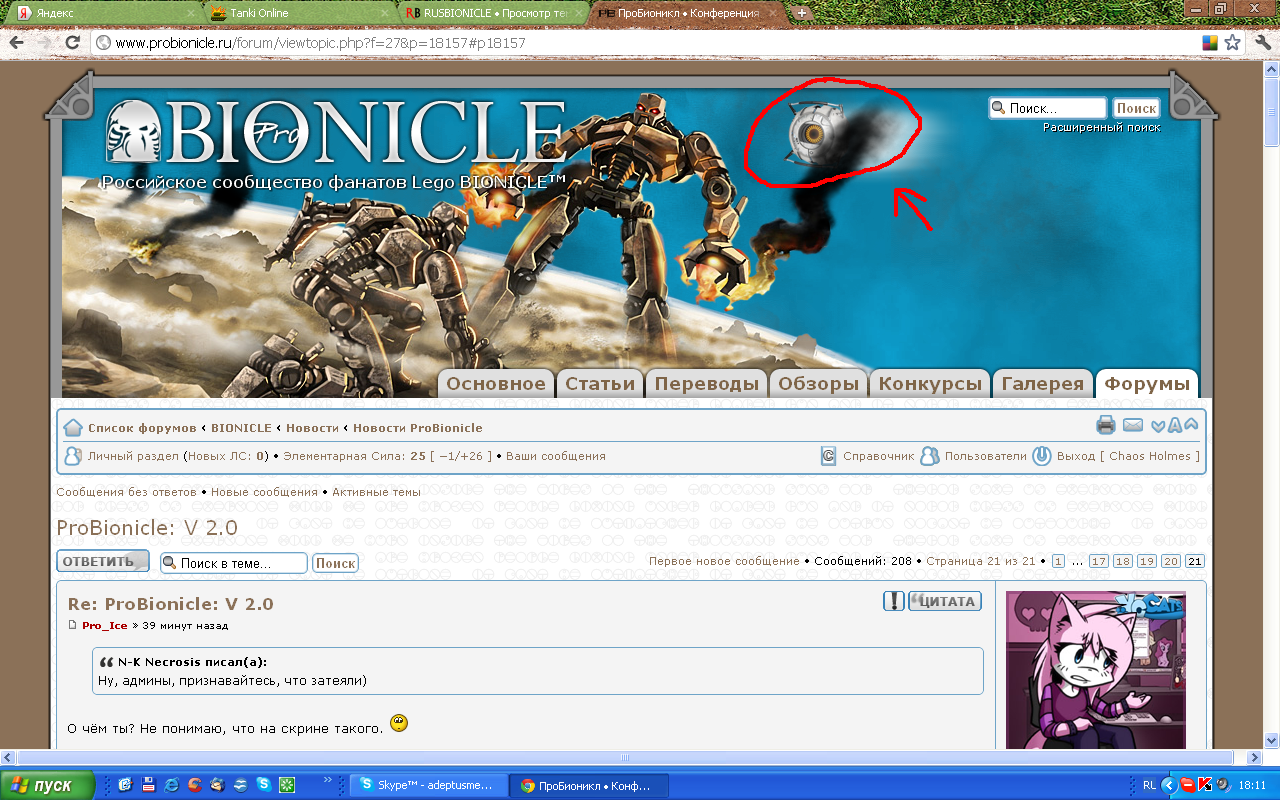Click the horizontal page scrollbar

point(632,757)
